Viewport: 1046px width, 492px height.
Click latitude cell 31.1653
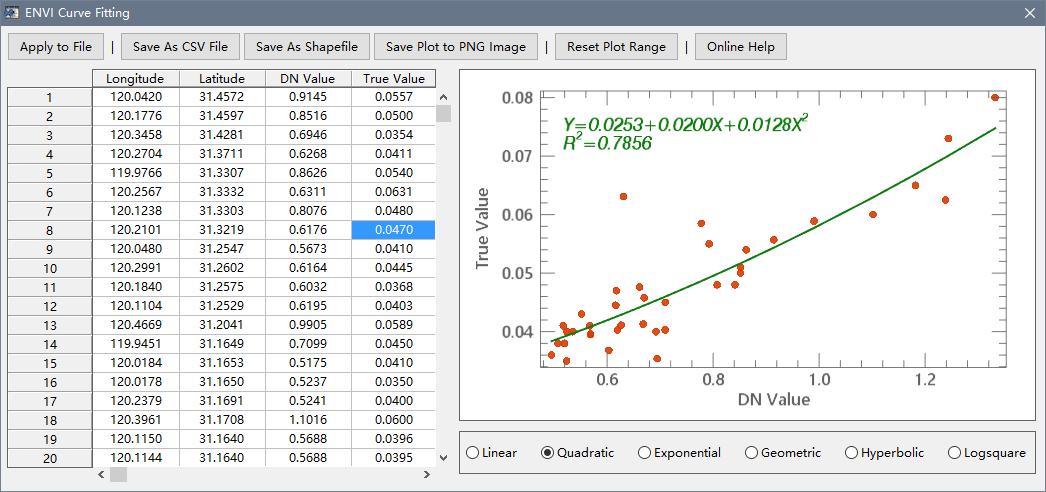tap(222, 363)
